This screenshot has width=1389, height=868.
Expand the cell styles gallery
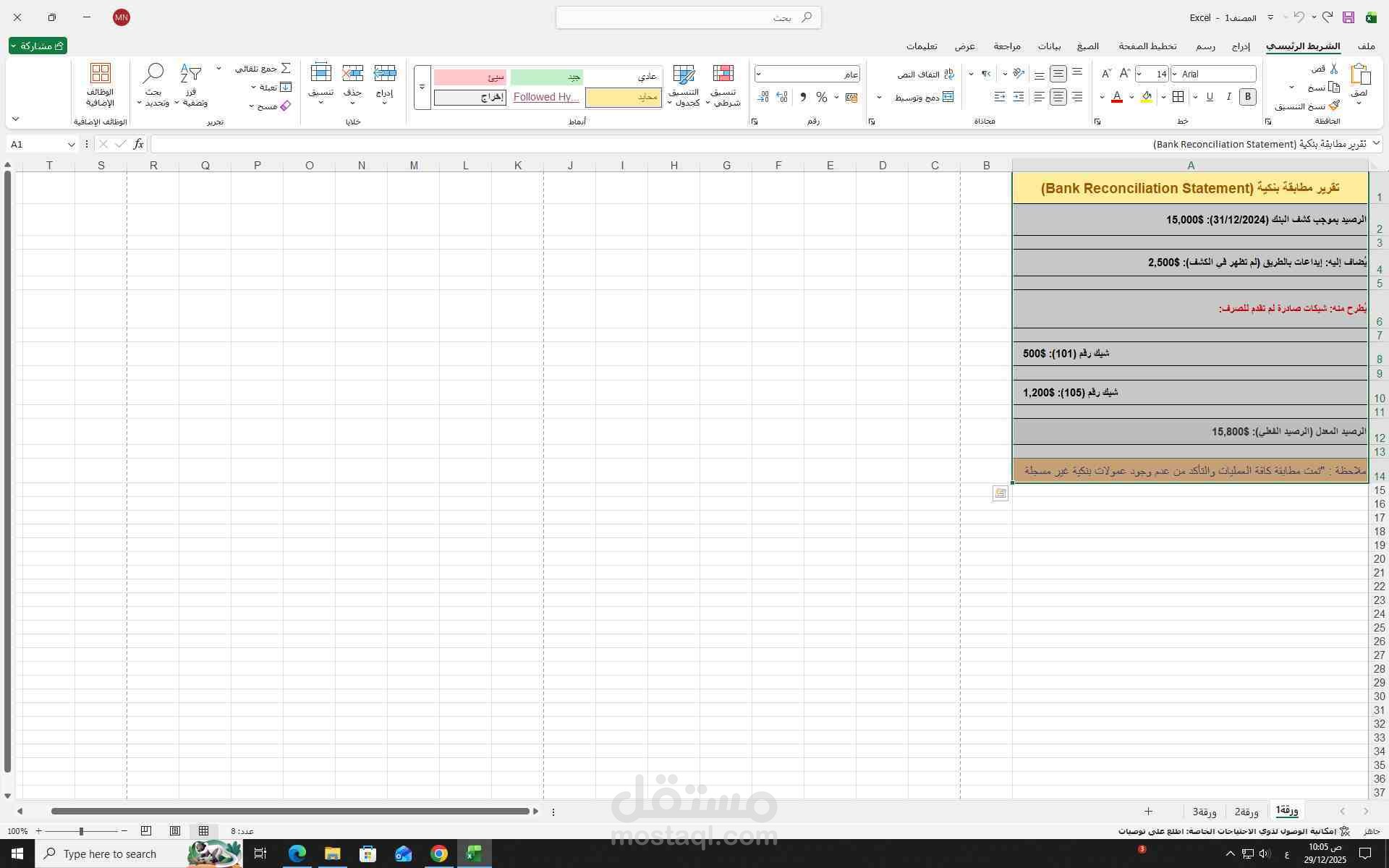coord(422,88)
